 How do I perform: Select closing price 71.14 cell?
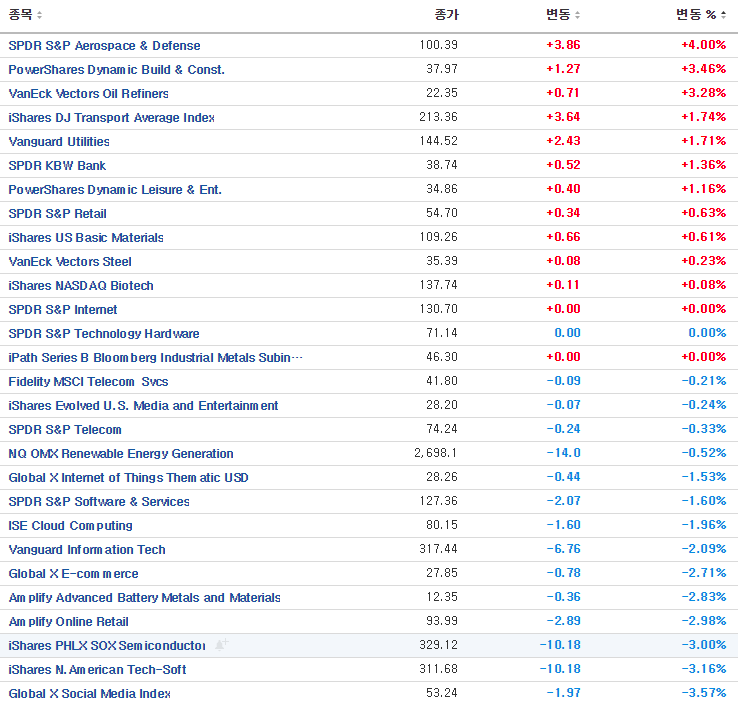442,333
